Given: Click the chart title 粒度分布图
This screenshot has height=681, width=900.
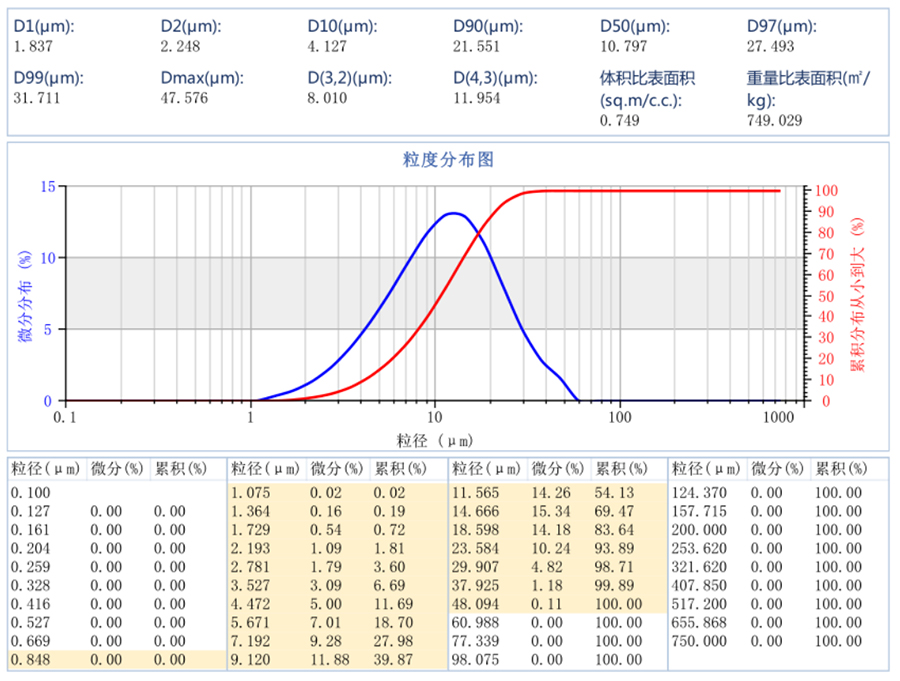Looking at the screenshot, I should click(x=448, y=160).
